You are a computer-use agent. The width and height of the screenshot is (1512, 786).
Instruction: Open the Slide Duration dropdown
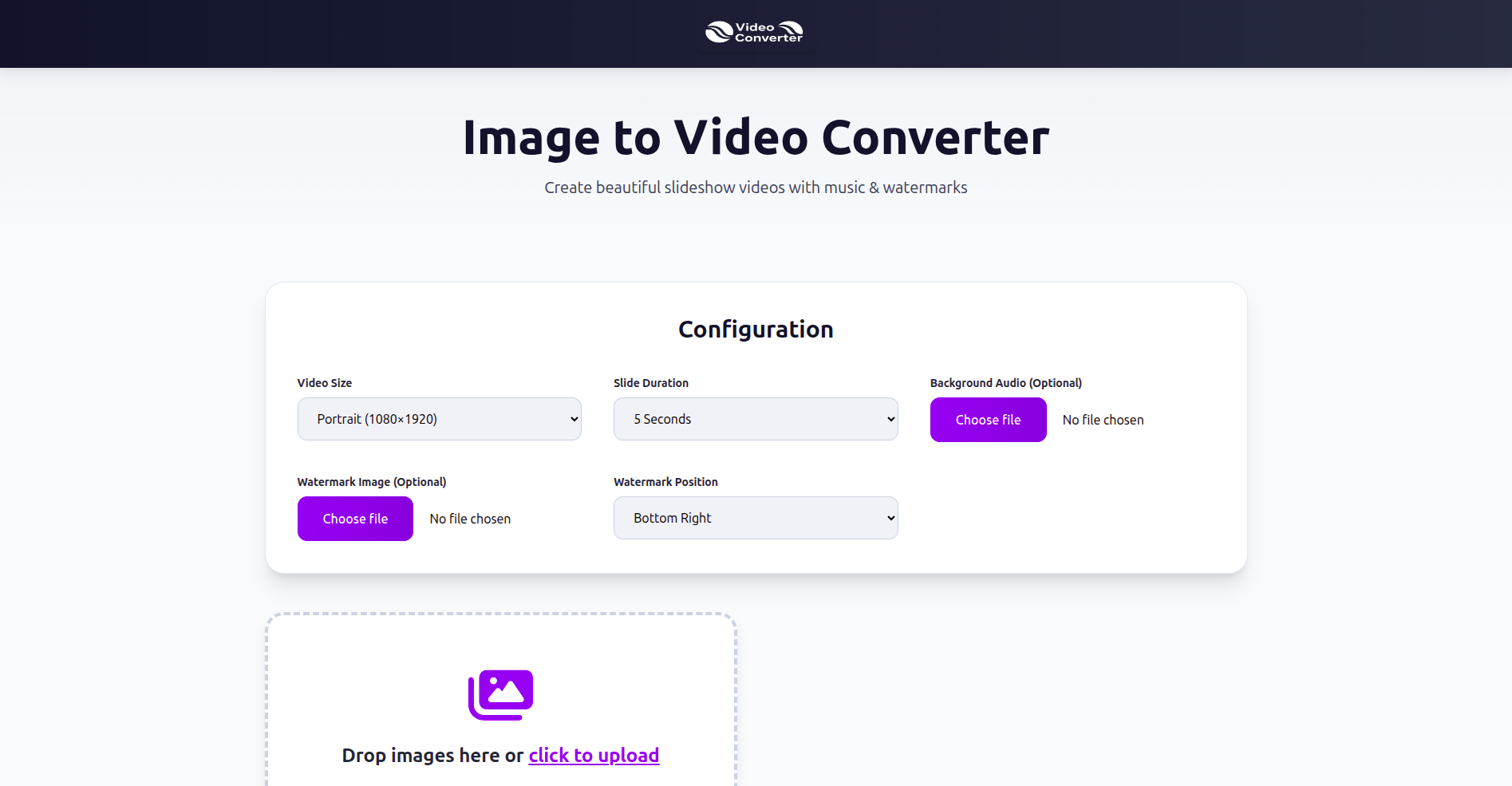756,419
